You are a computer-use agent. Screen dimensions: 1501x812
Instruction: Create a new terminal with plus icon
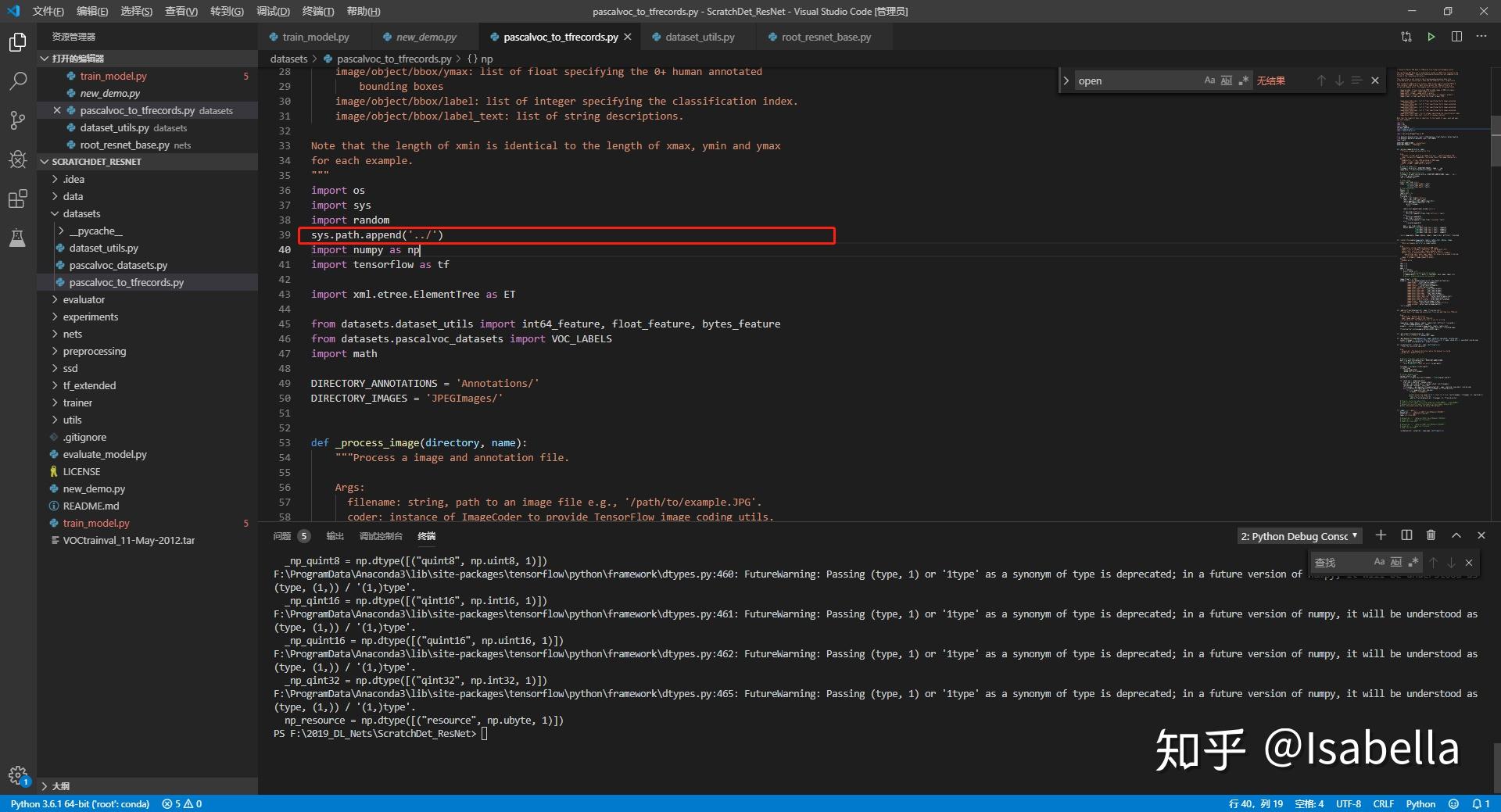(1381, 535)
